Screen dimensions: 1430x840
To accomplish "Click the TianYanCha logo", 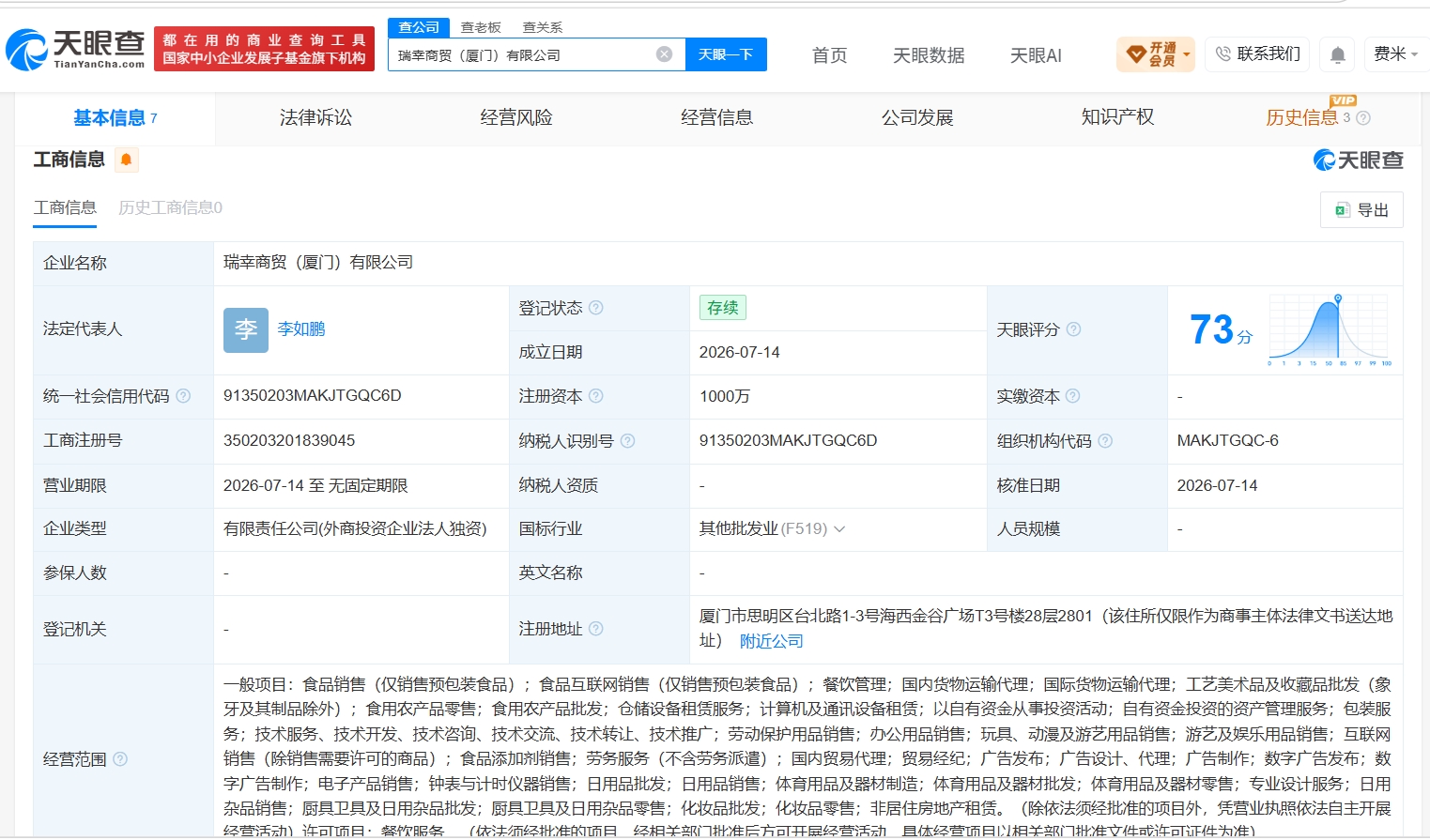I will (75, 49).
